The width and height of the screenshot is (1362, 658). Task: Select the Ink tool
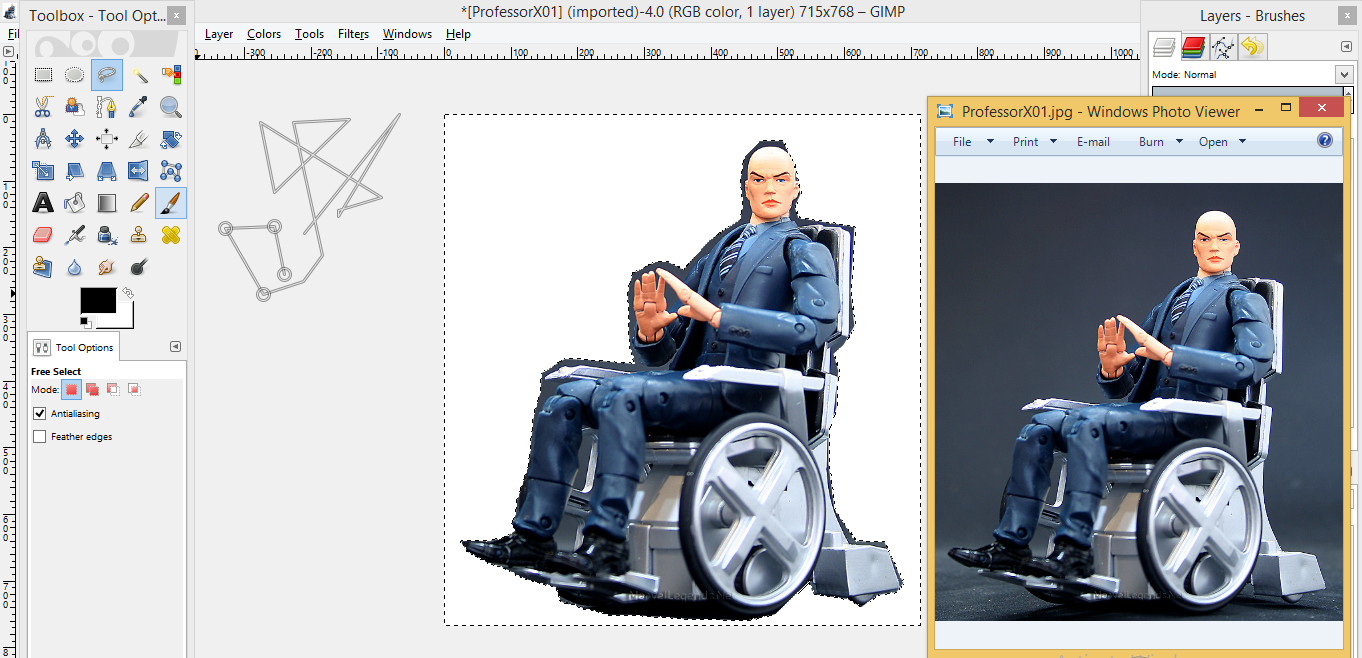pos(107,235)
